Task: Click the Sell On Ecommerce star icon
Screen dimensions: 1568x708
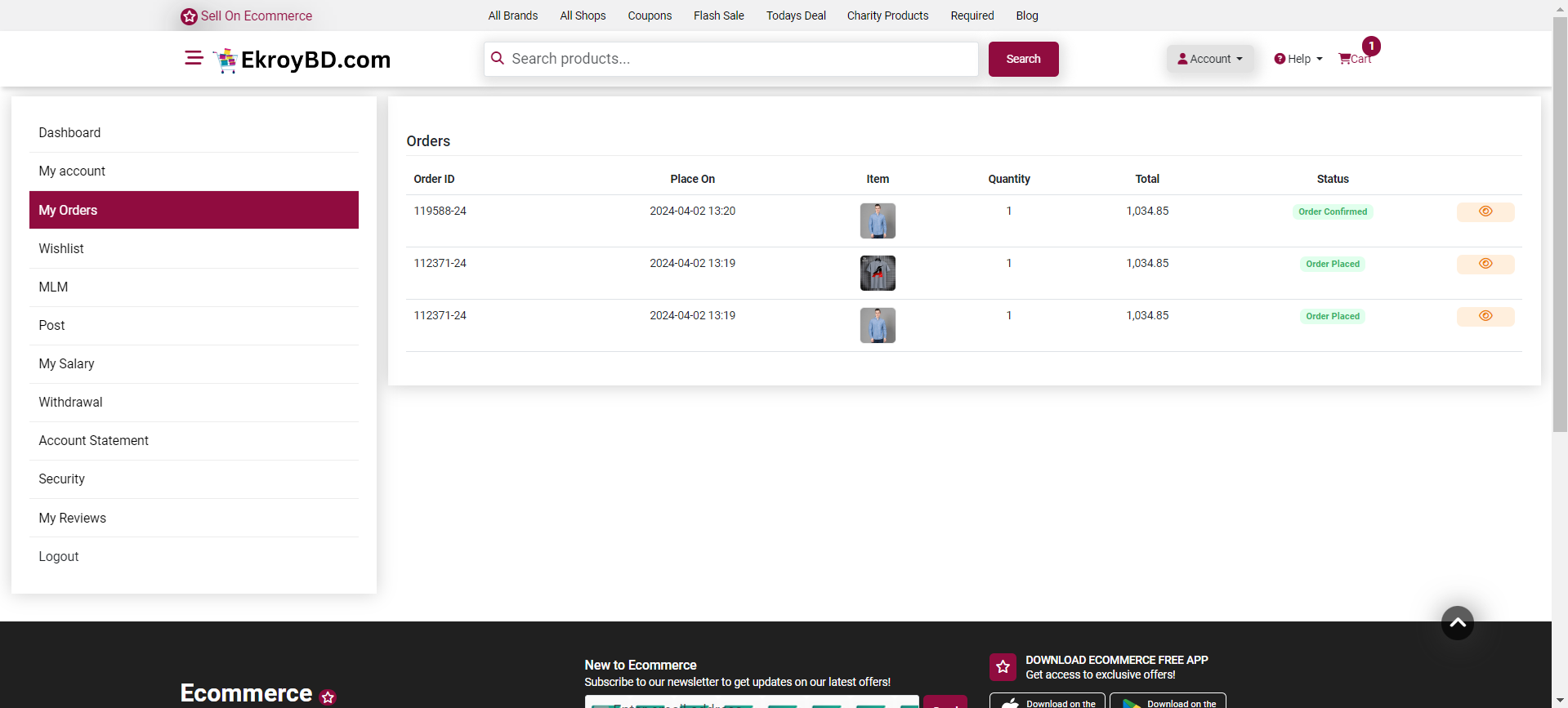Action: click(x=189, y=16)
